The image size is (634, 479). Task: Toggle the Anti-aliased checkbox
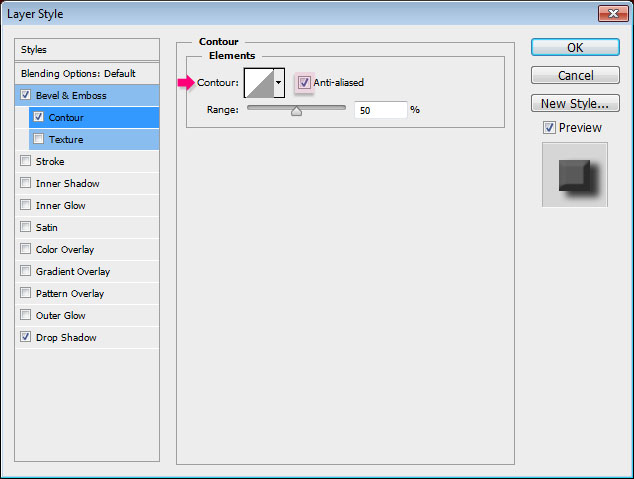[304, 82]
